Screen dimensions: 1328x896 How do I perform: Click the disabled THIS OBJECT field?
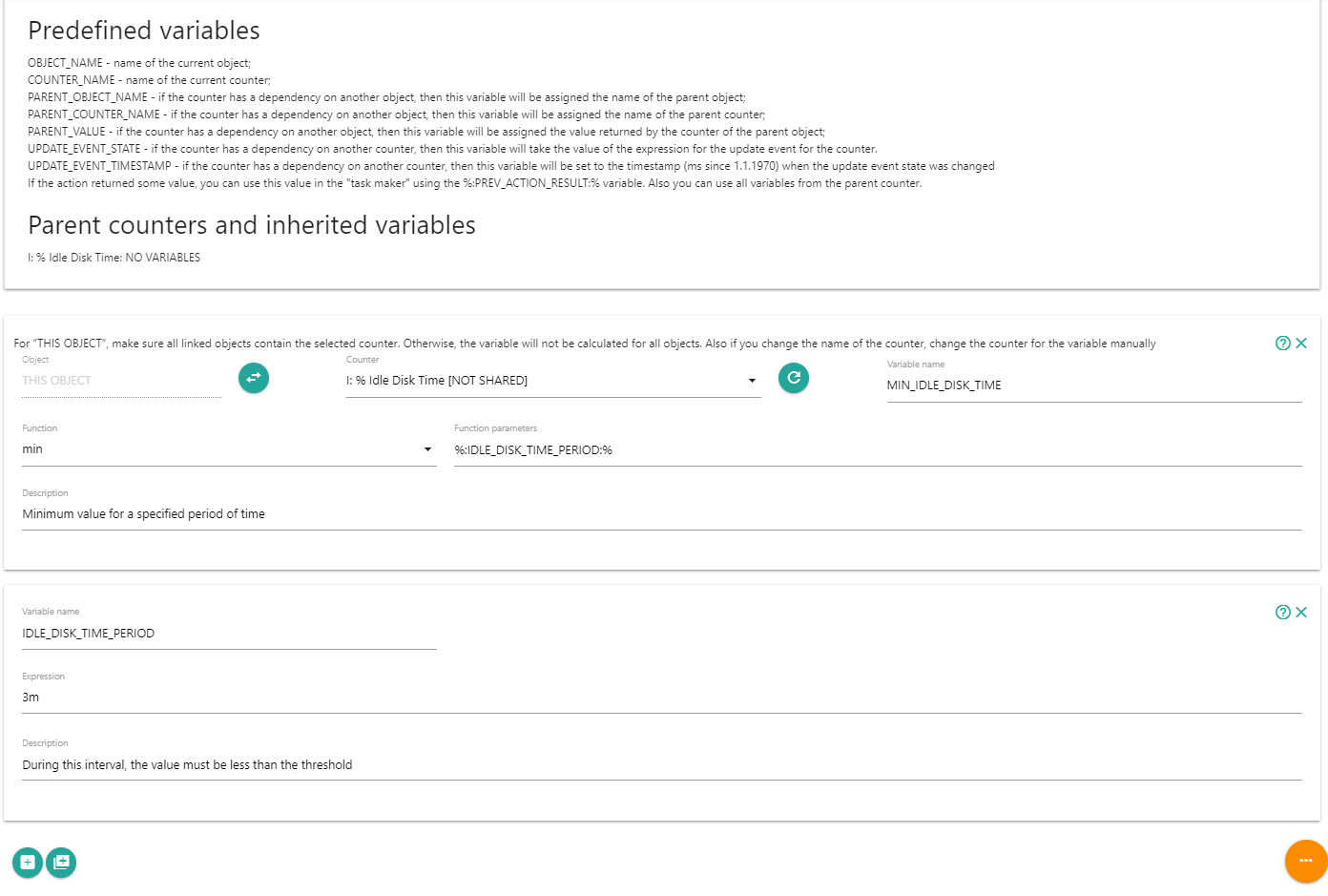pos(121,381)
